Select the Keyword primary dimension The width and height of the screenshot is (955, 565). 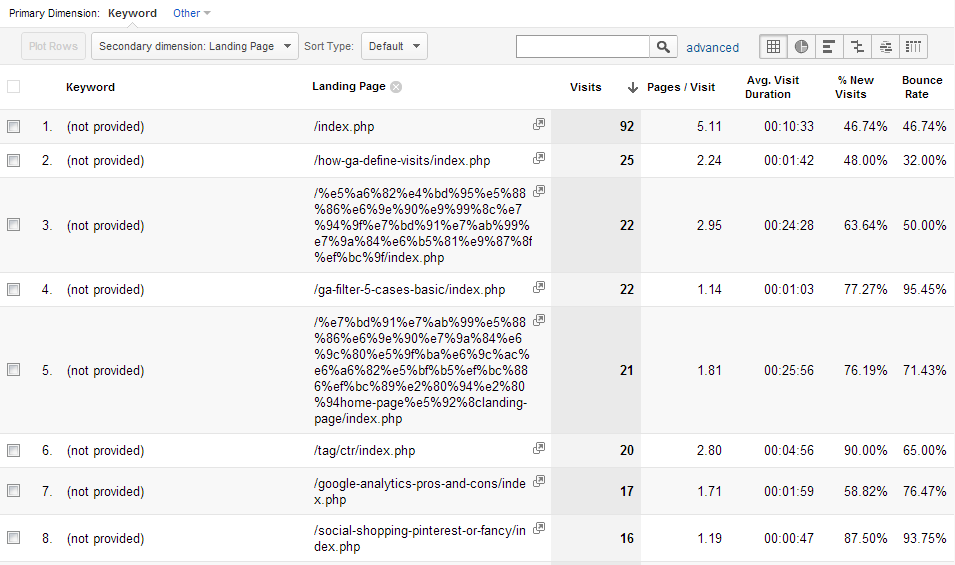pyautogui.click(x=132, y=13)
